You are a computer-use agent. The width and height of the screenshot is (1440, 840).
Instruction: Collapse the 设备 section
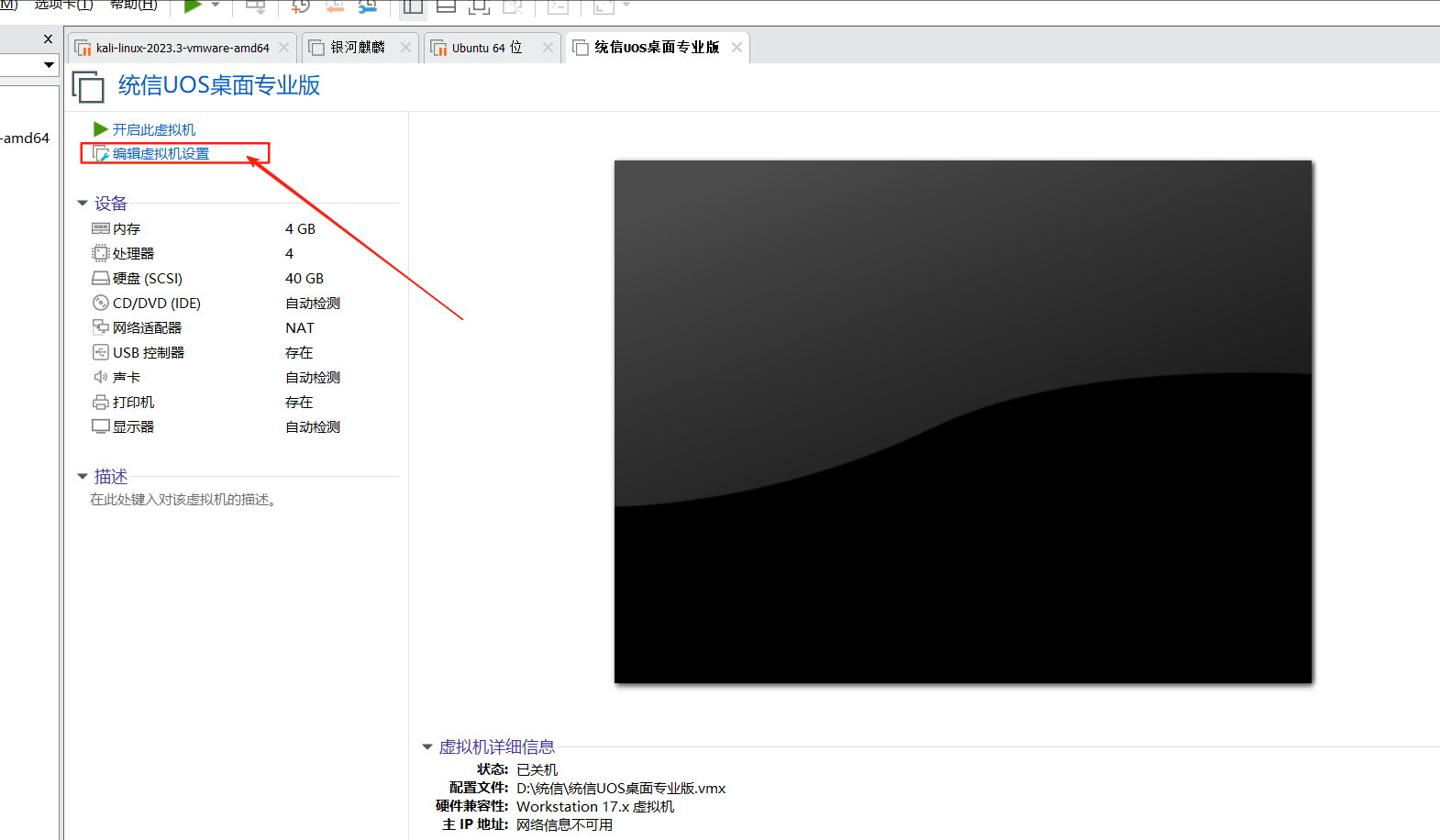(83, 204)
